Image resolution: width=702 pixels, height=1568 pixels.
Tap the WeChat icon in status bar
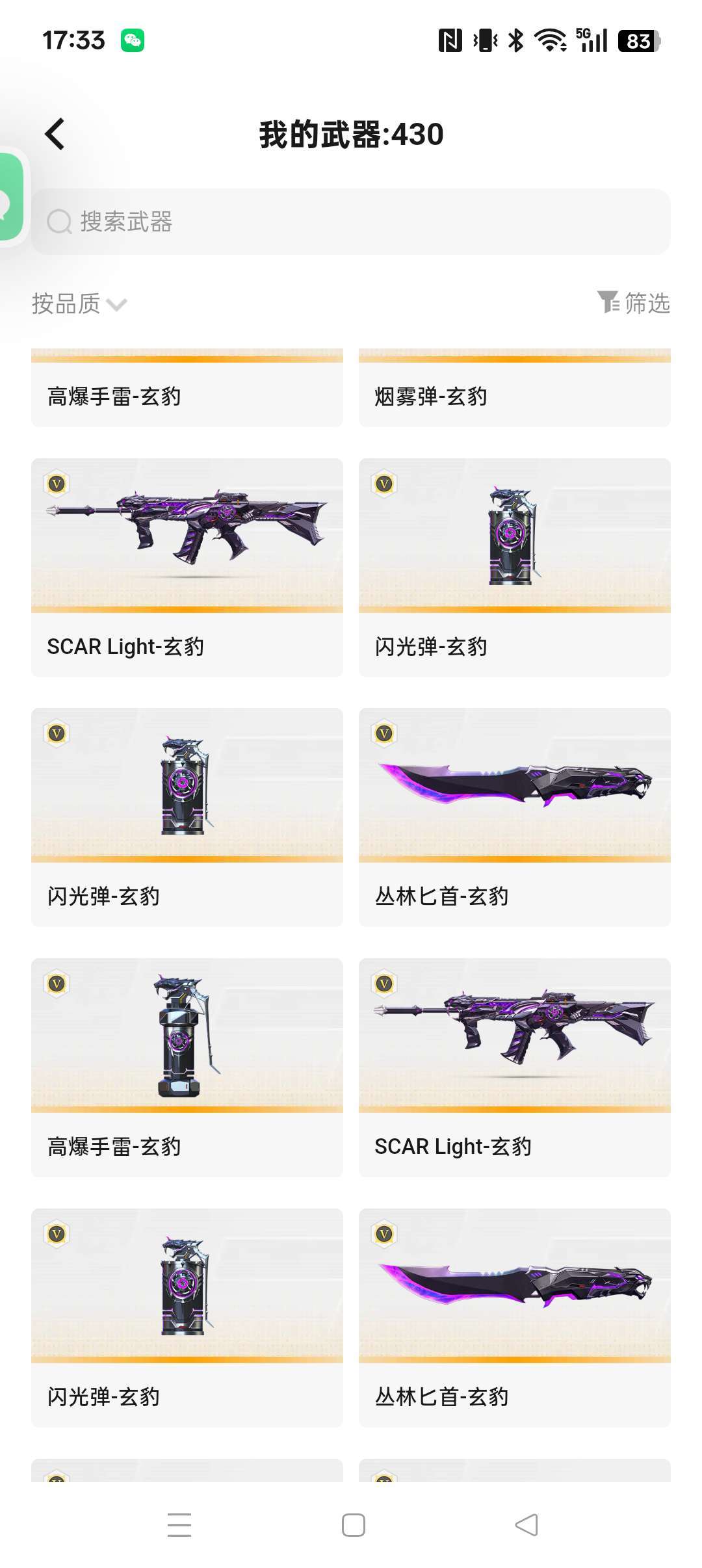133,40
